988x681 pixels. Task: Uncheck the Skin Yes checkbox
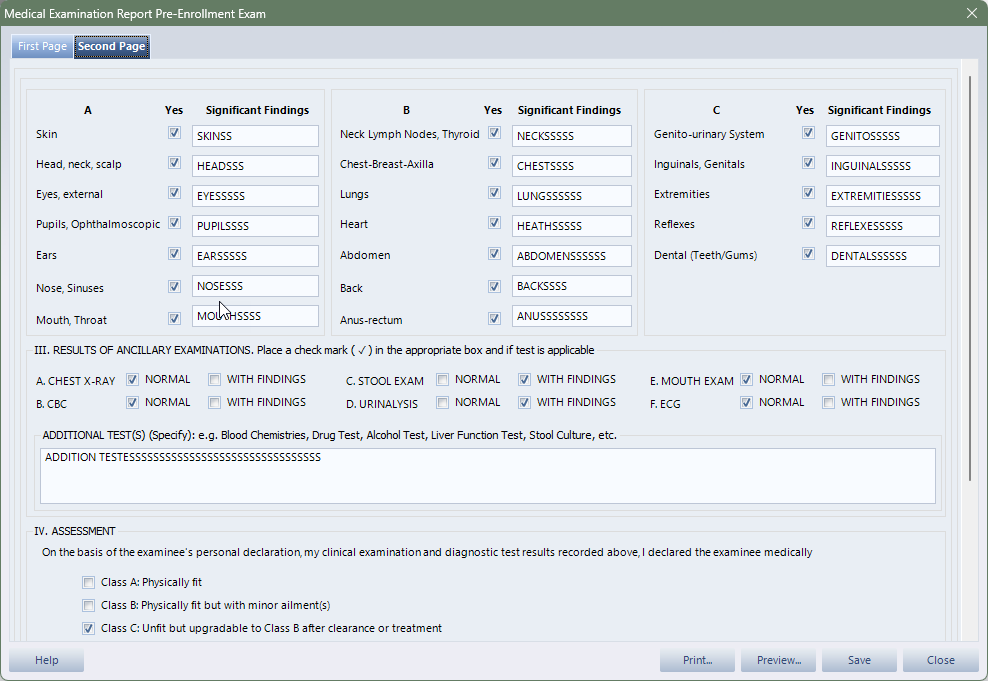(174, 133)
